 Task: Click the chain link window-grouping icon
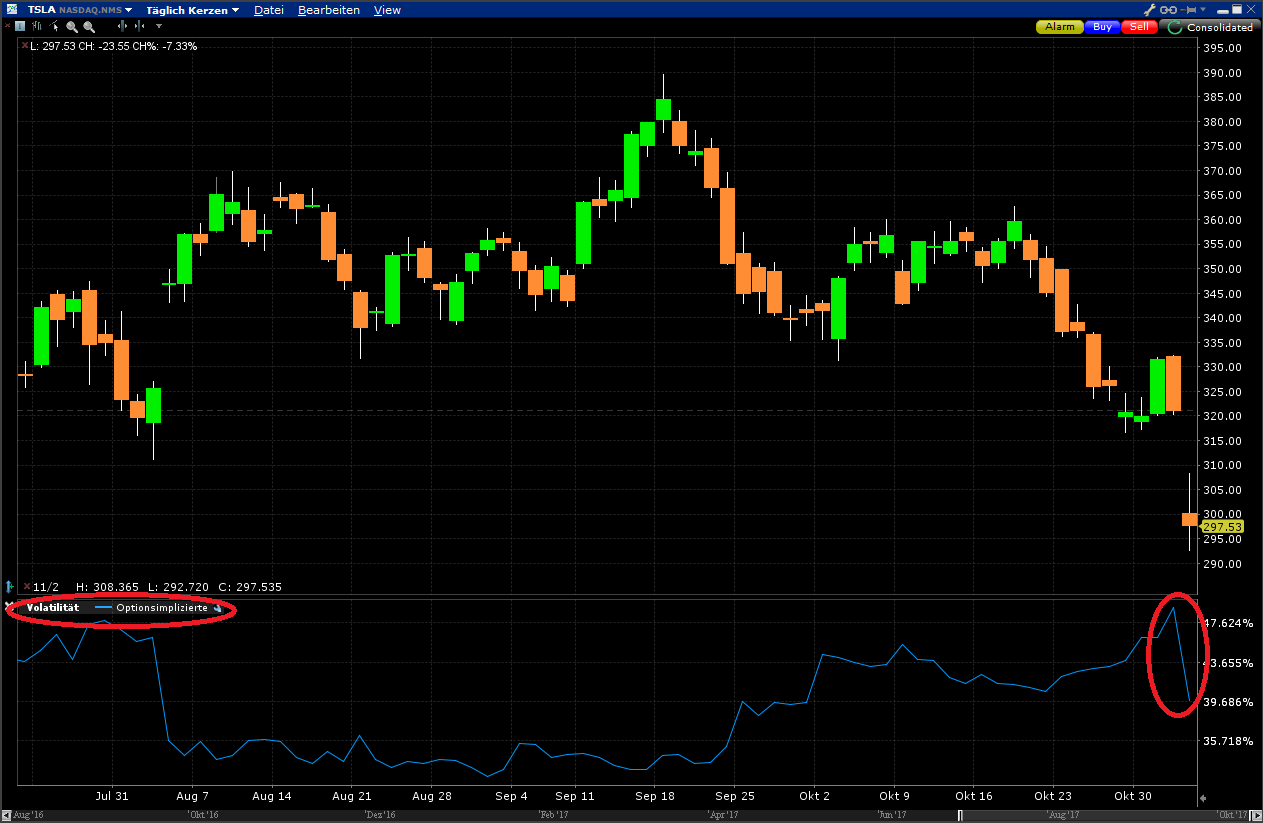tap(1168, 9)
